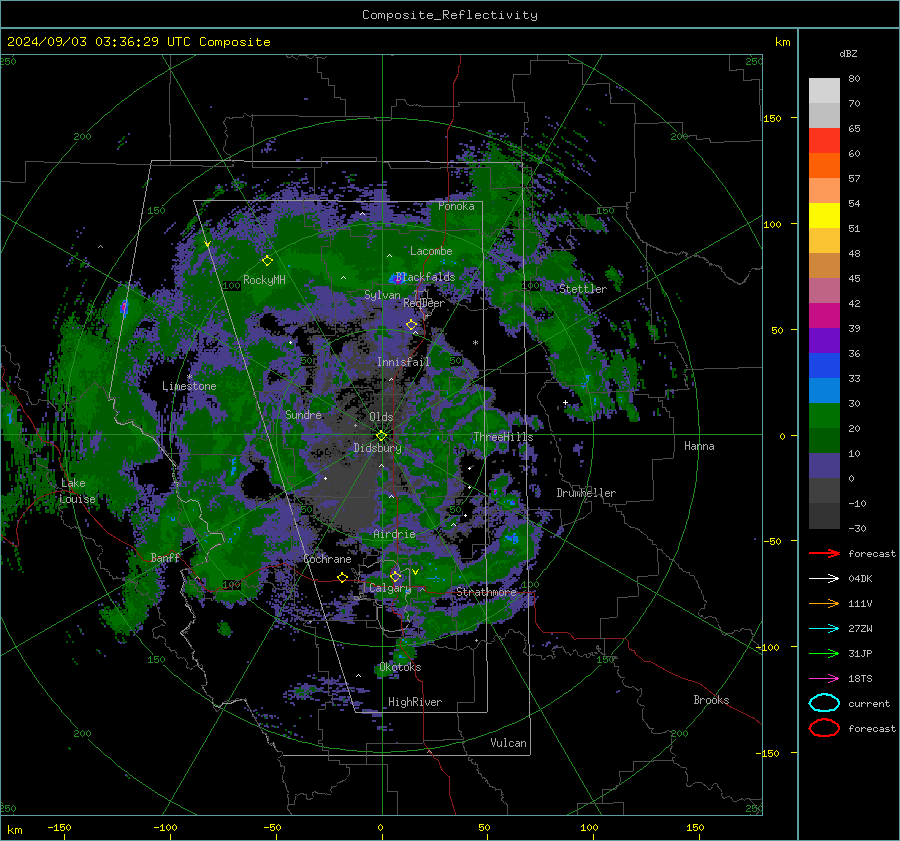This screenshot has height=841, width=900.
Task: Click the Calgary city label
Action: 390,588
